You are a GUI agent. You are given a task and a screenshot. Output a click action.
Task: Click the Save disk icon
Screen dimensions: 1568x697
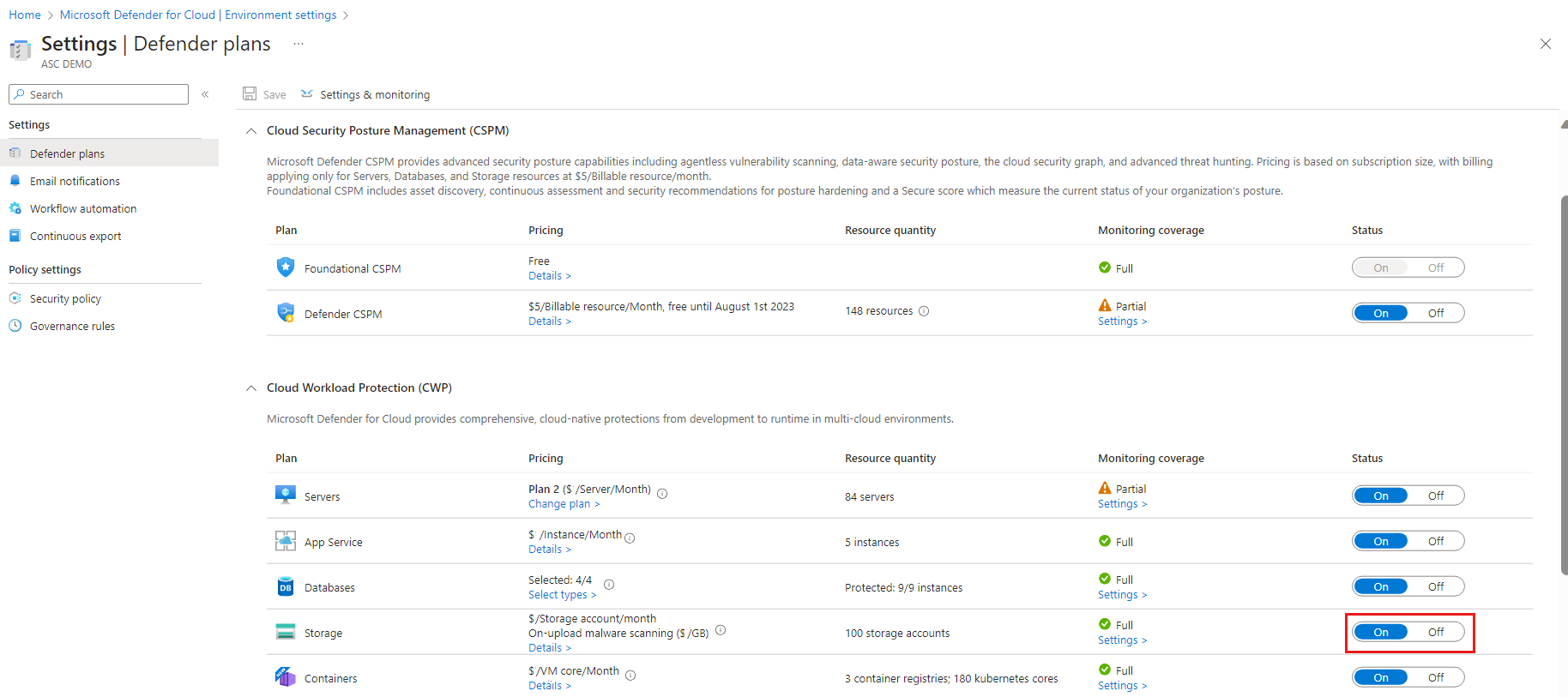[250, 93]
